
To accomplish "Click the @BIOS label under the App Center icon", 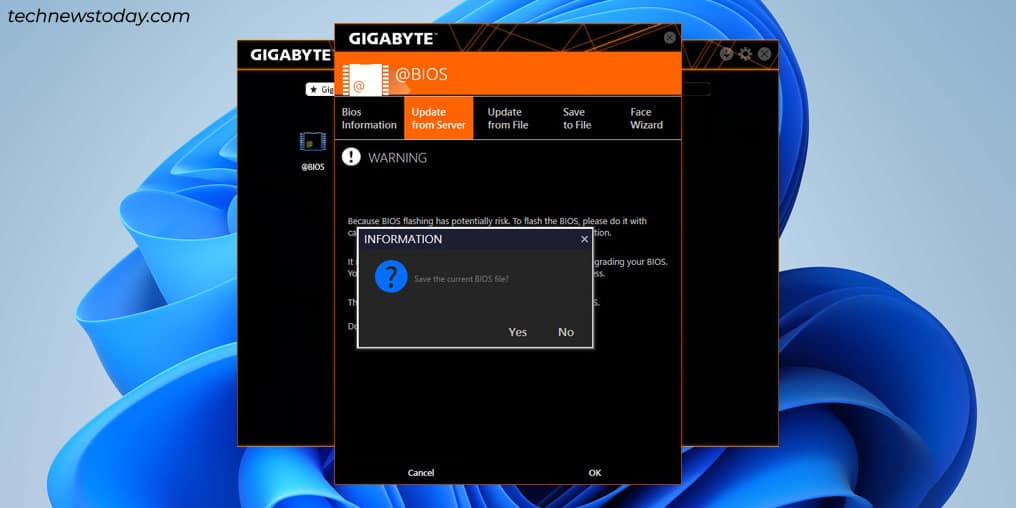I will (x=312, y=167).
